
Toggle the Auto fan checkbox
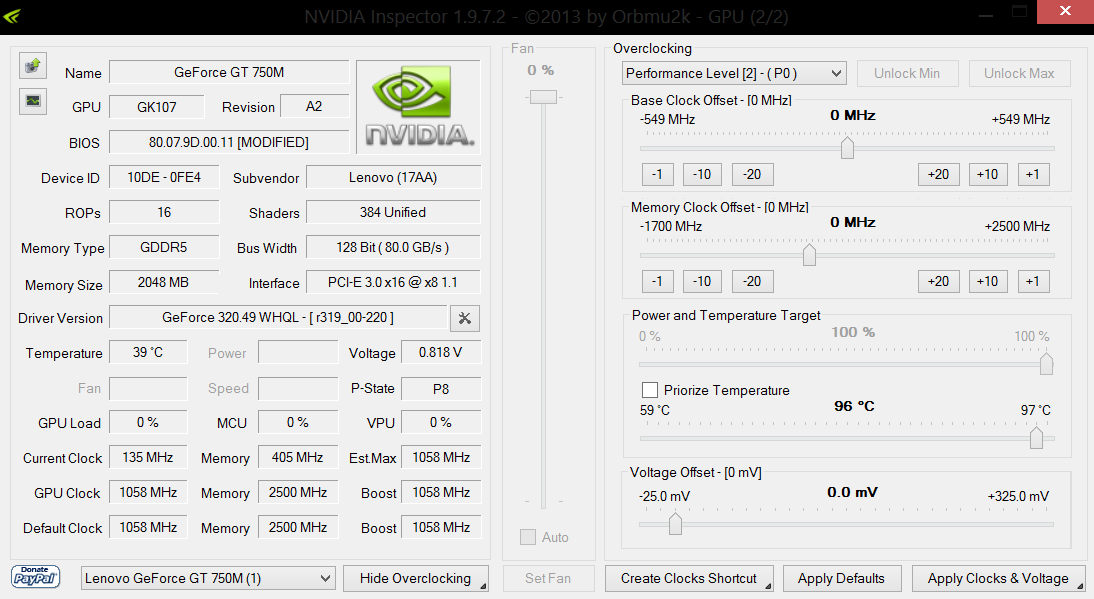pyautogui.click(x=528, y=537)
